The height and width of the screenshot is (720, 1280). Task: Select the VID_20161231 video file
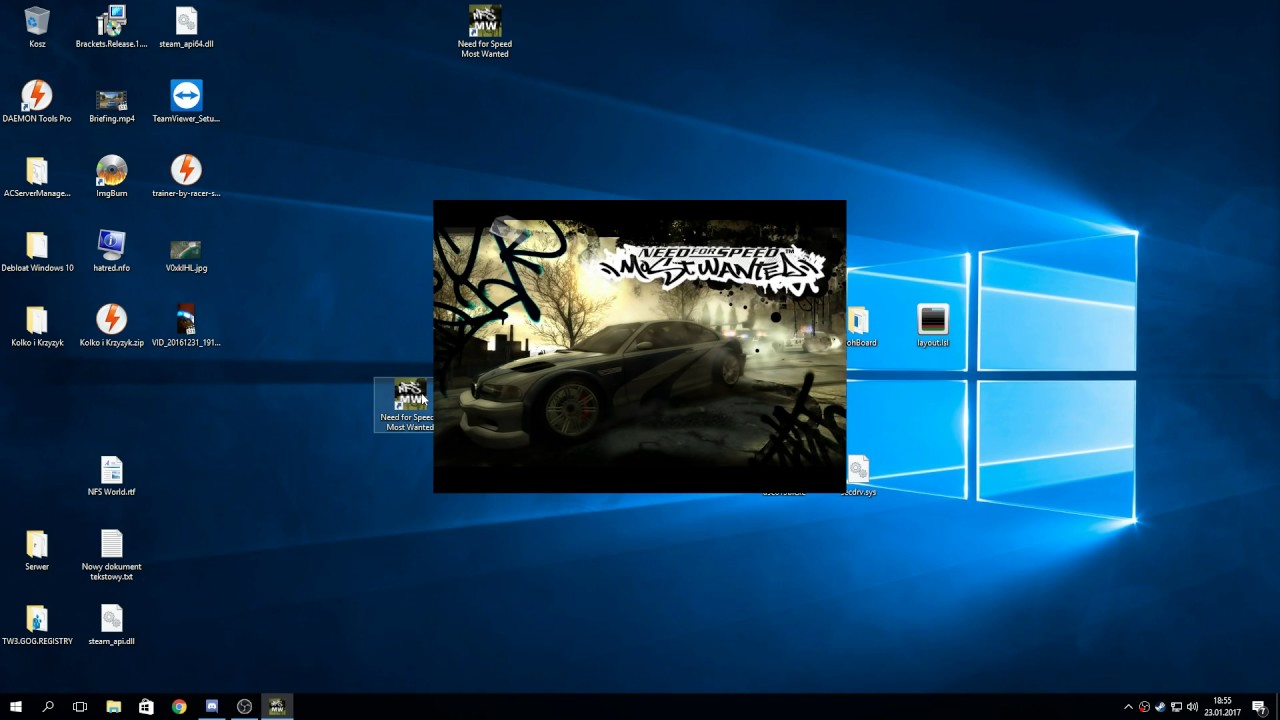pos(186,325)
